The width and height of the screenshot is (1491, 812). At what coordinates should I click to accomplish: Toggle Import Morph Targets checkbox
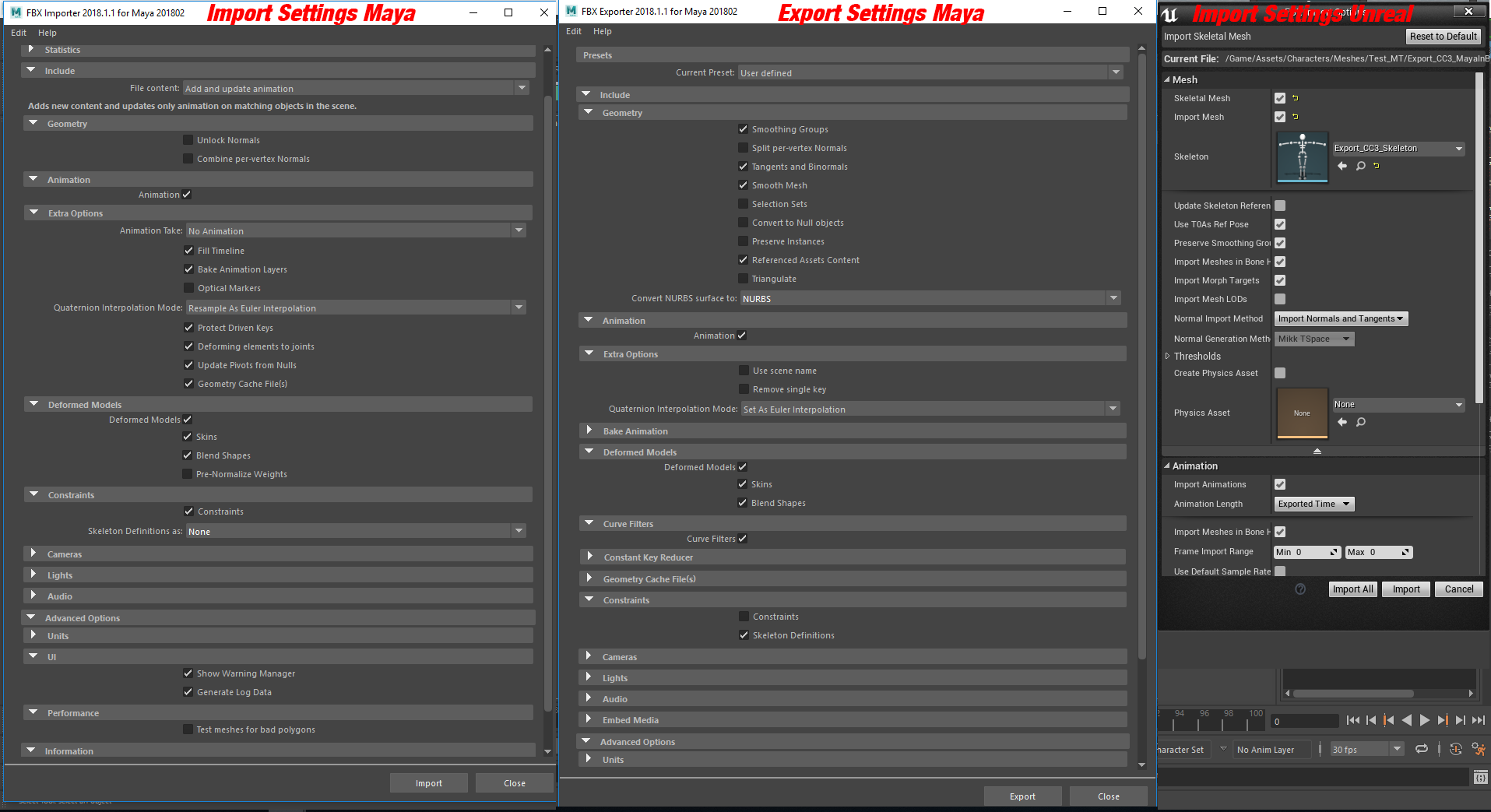tap(1280, 280)
